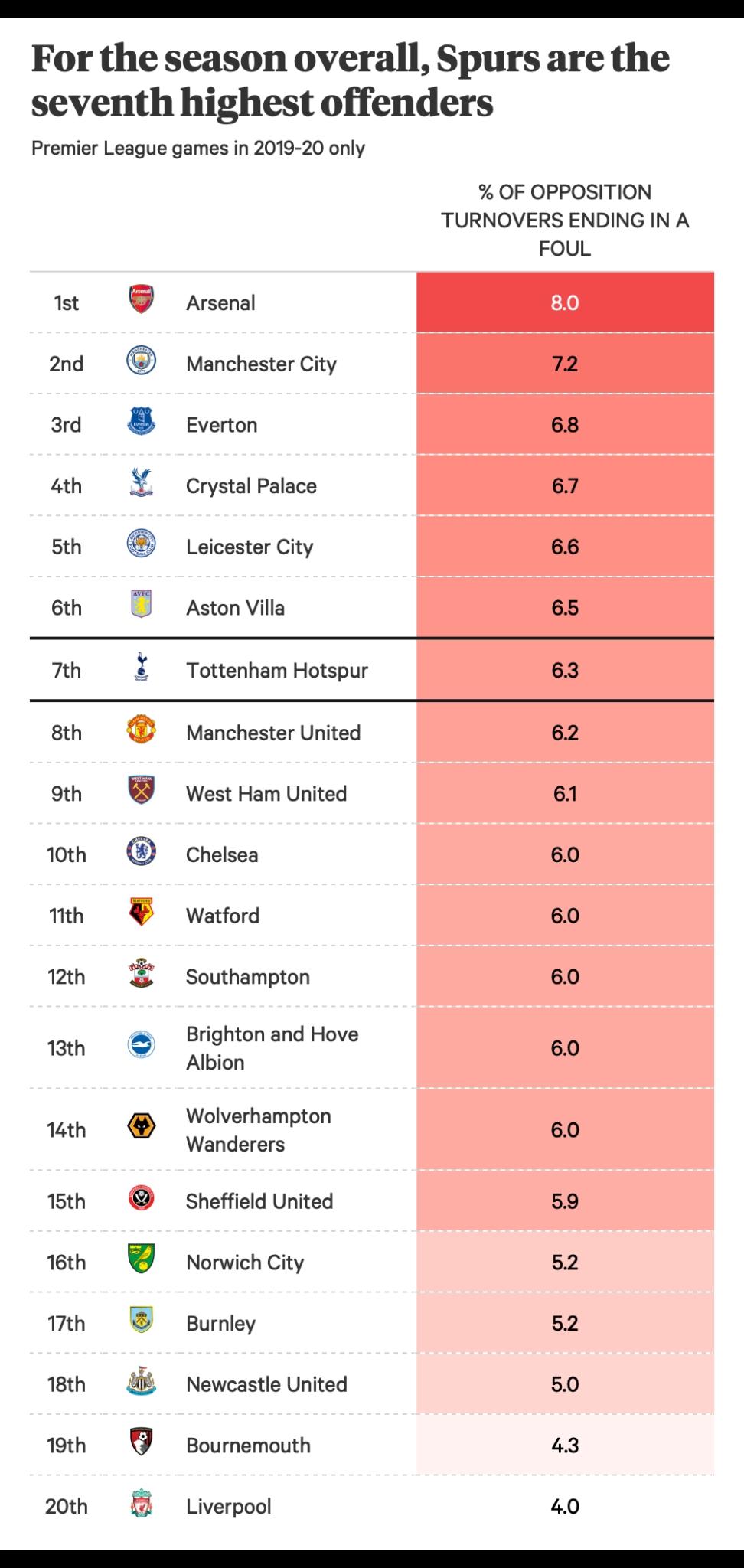Click the 7th rank label
The image size is (744, 1568).
coord(67,670)
